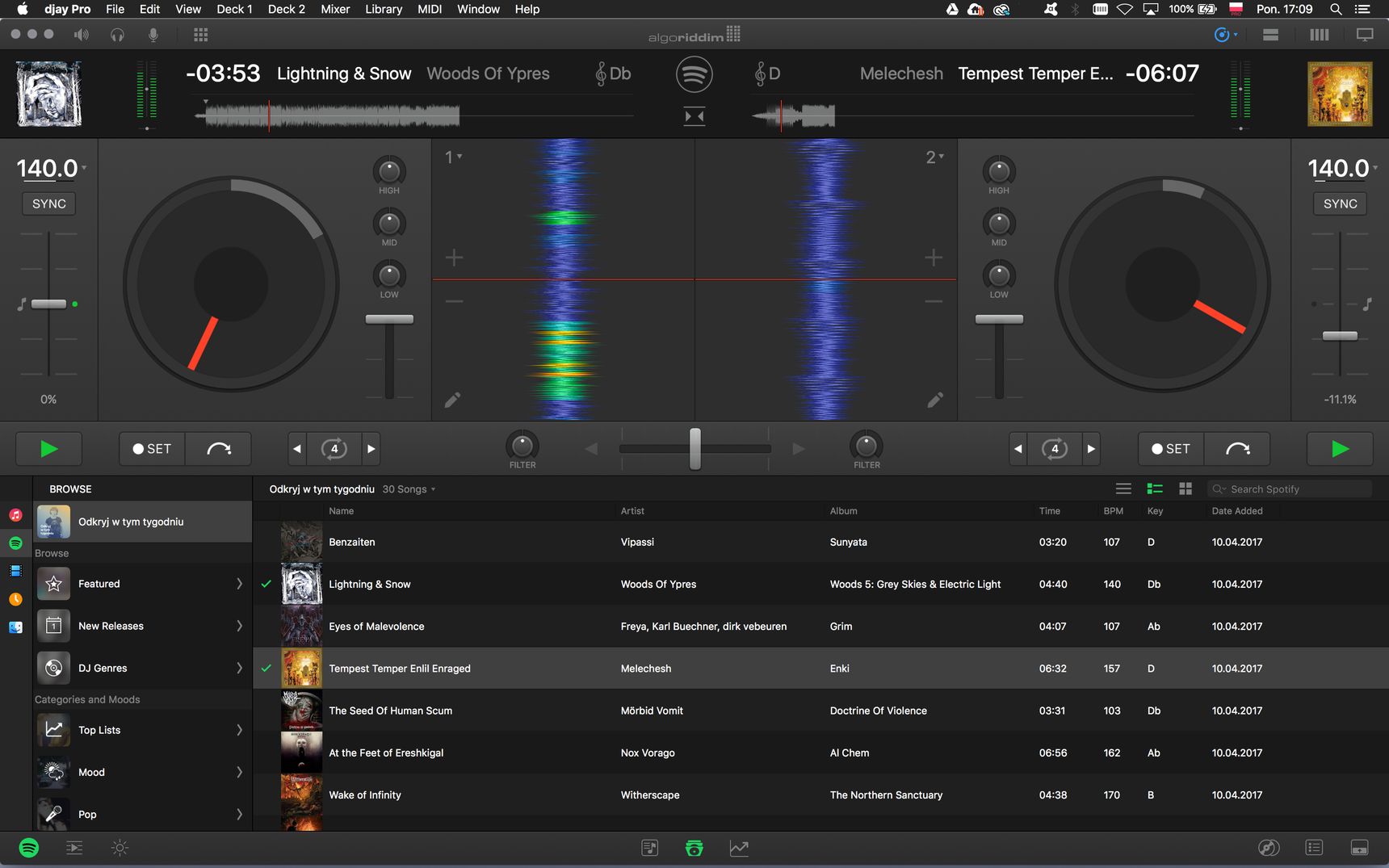Select the Benzaiten track row
The image size is (1389, 868).
(820, 542)
